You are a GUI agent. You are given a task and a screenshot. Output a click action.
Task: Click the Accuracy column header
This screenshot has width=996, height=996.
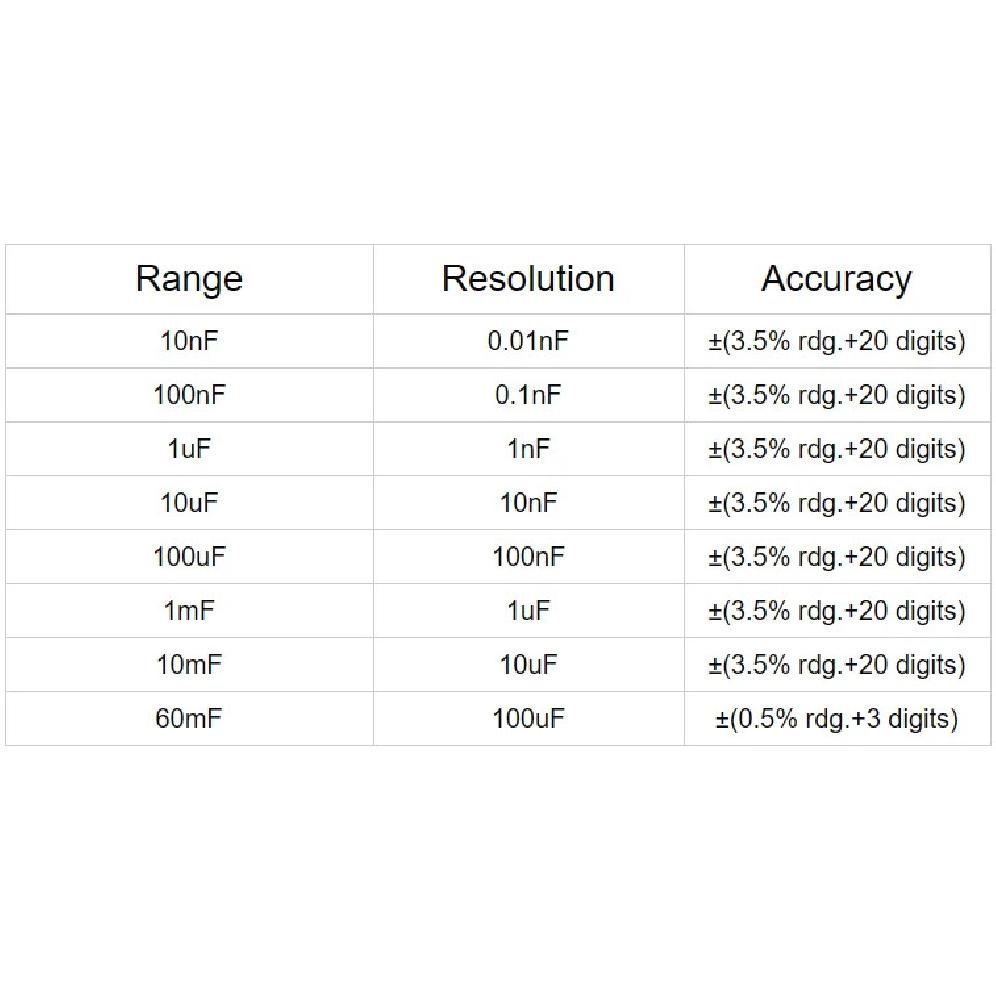837,279
